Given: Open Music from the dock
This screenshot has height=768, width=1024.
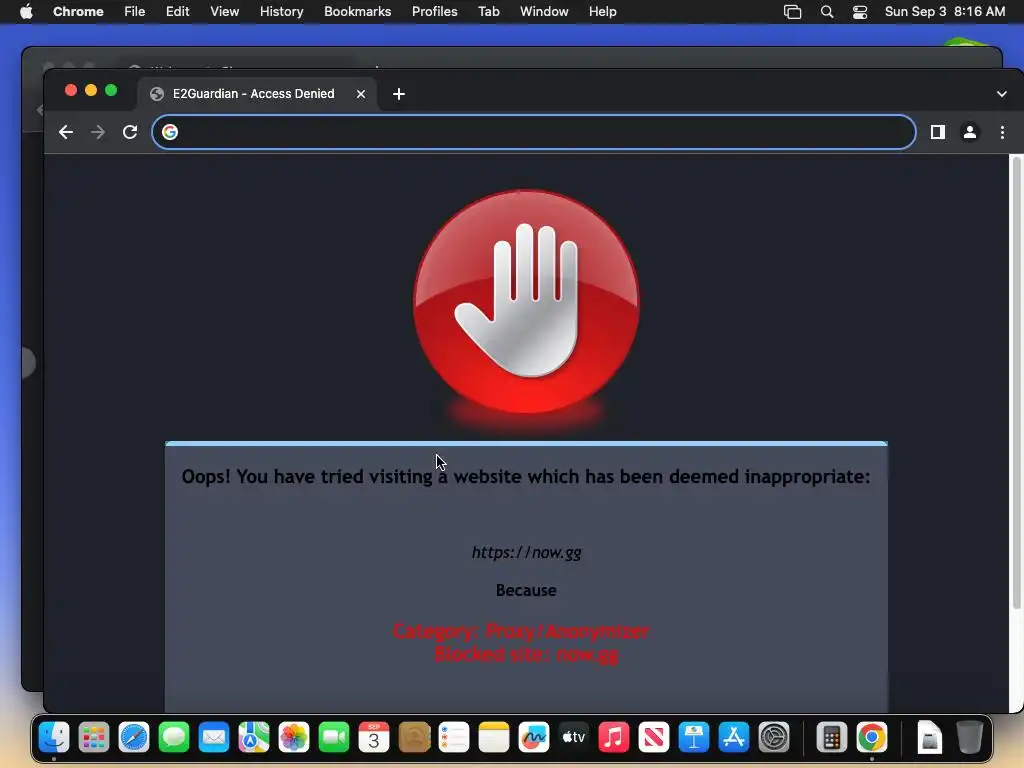Looking at the screenshot, I should tap(614, 738).
